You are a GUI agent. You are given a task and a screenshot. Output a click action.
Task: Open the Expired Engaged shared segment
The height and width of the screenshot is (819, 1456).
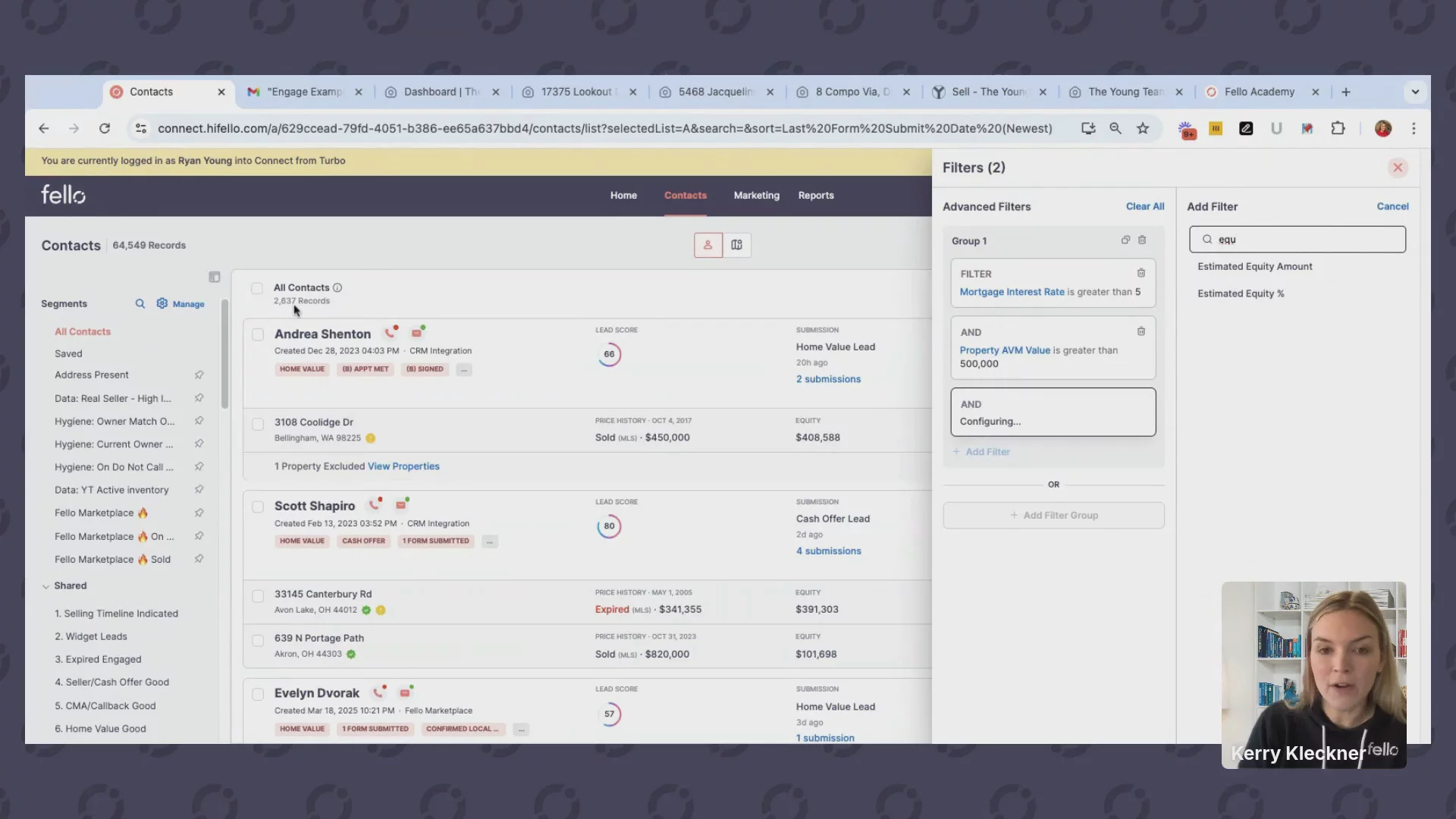click(98, 659)
